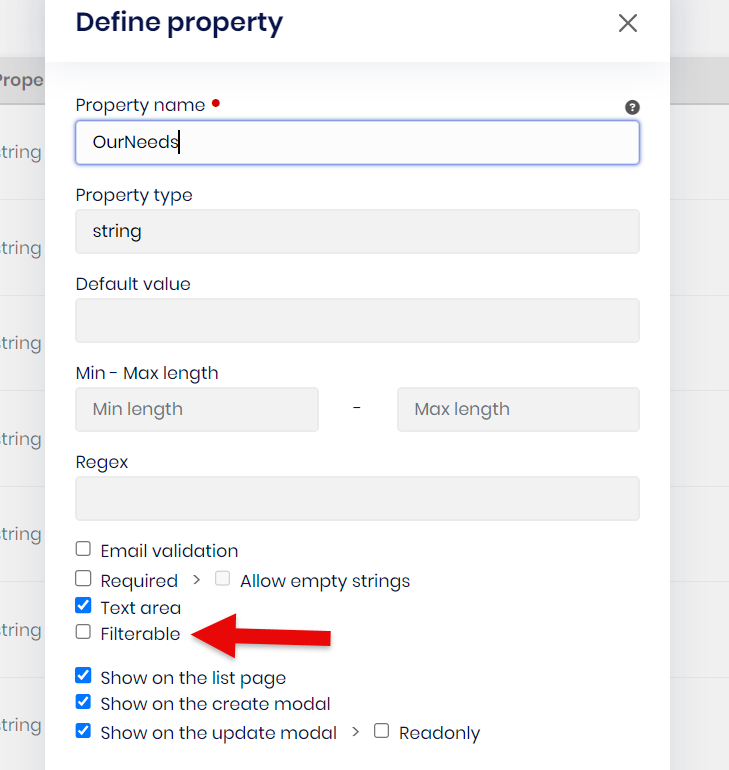Click the Property name text field

(x=357, y=142)
